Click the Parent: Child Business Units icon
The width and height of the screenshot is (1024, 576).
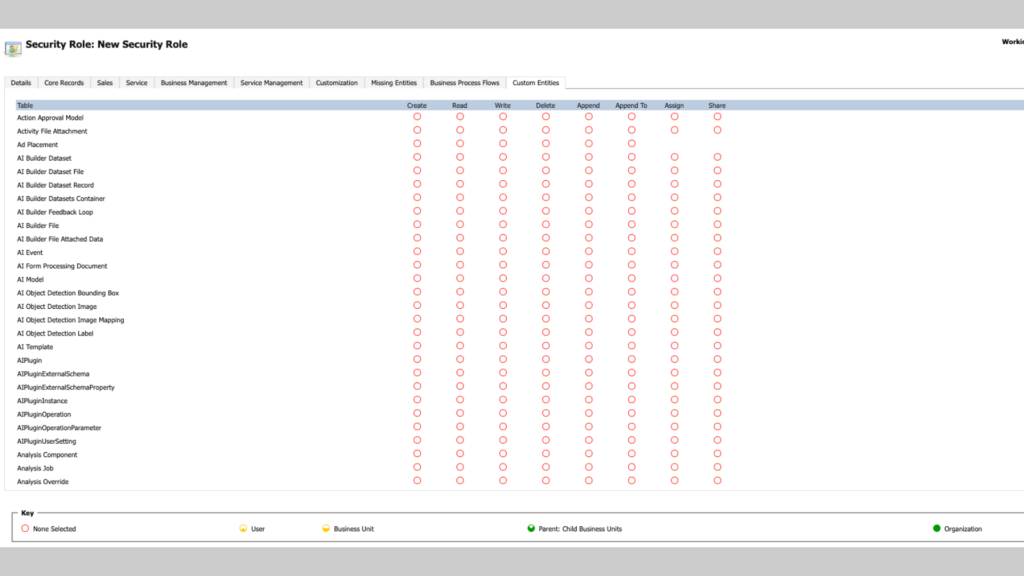point(530,528)
